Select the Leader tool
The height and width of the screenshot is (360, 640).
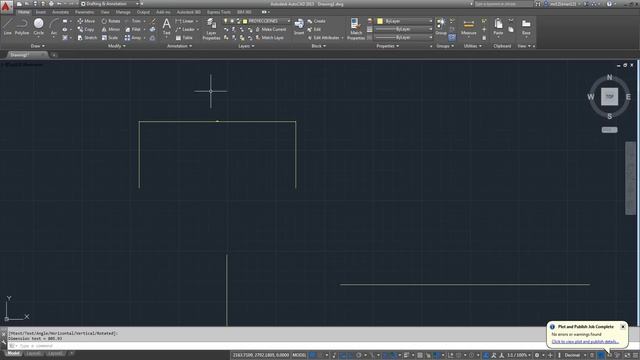pyautogui.click(x=185, y=29)
